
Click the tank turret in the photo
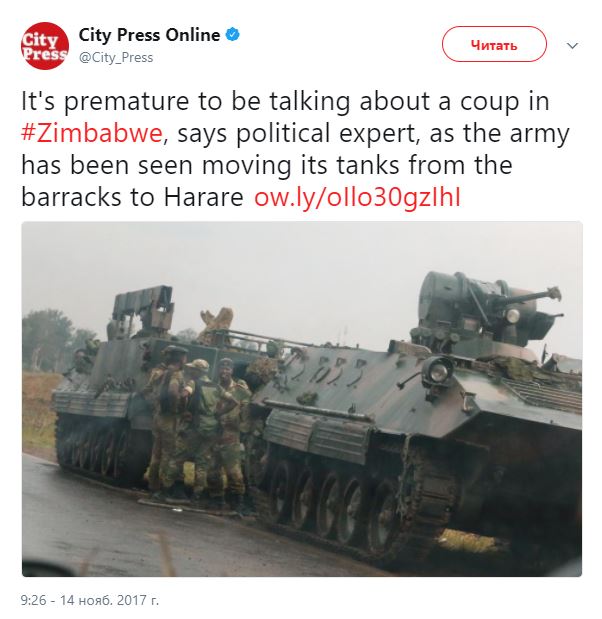488,314
